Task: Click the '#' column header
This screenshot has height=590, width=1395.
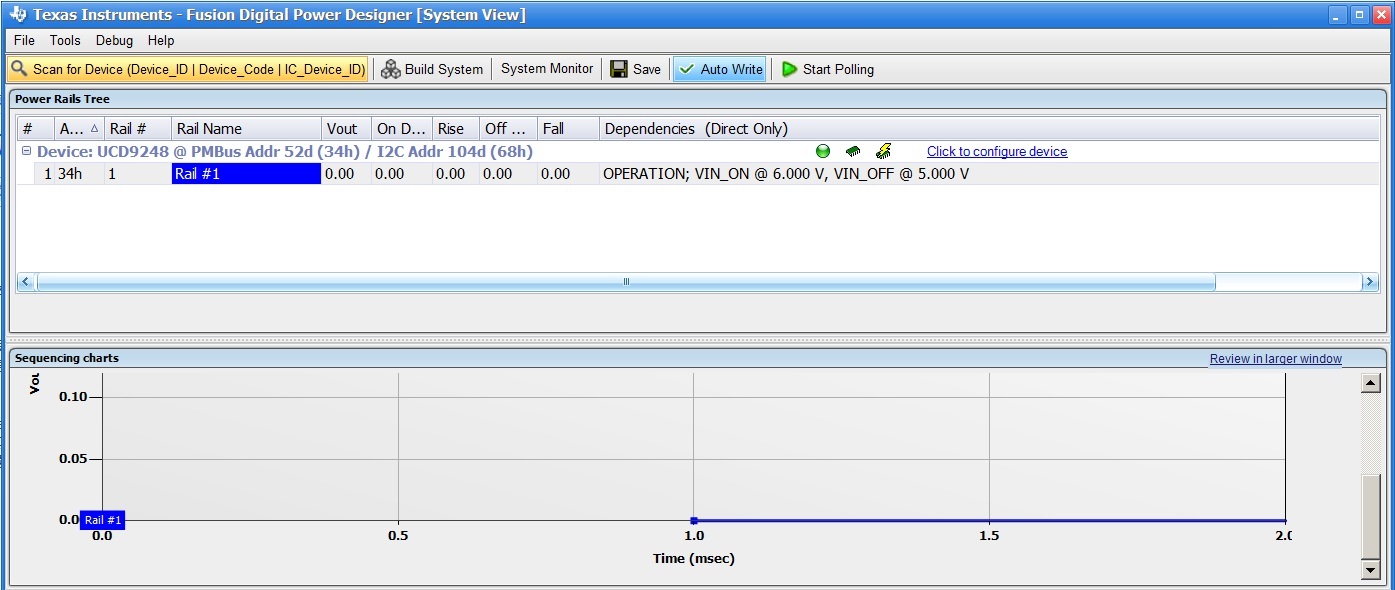Action: point(36,128)
